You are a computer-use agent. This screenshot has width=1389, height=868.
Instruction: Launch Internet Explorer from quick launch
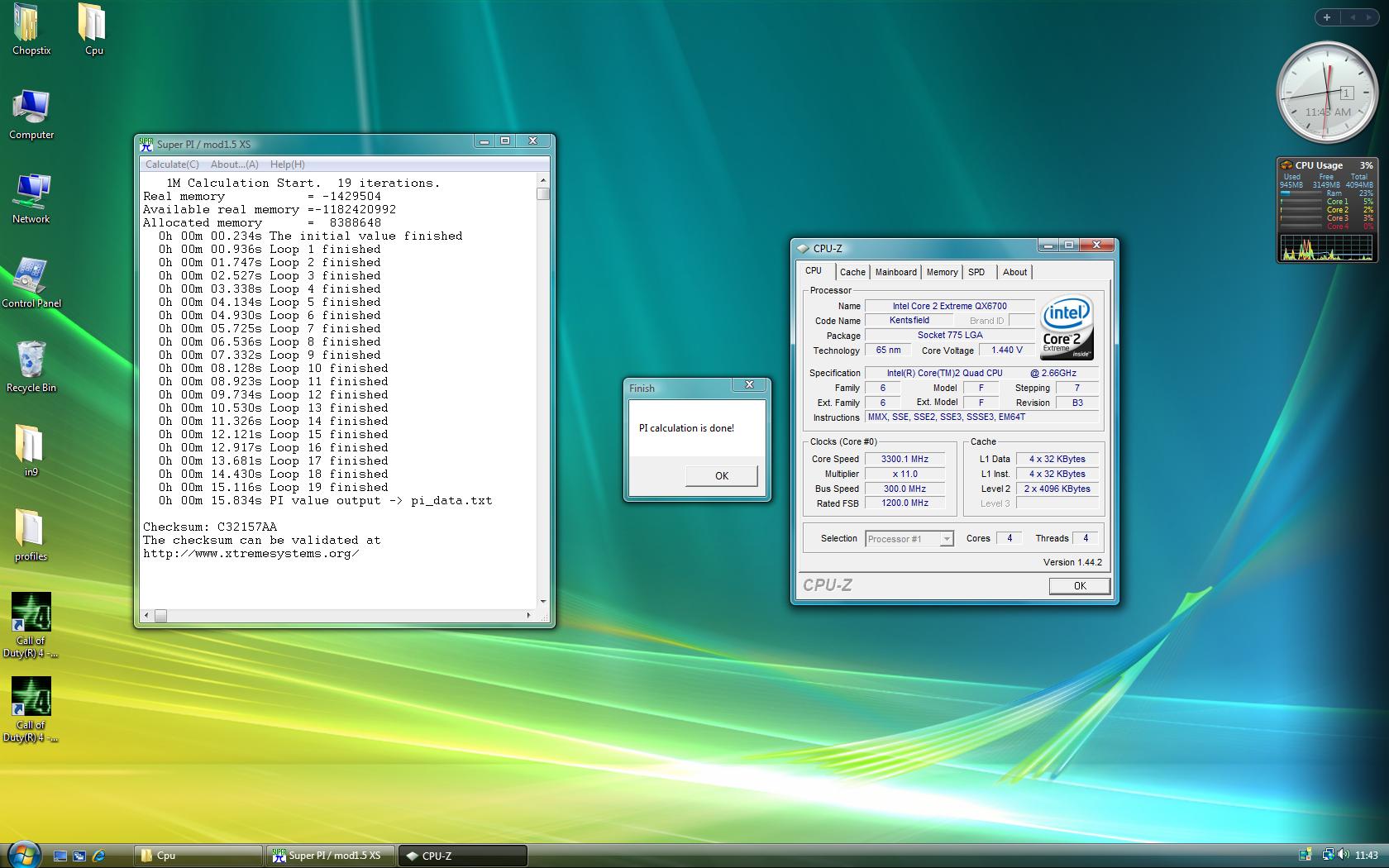(99, 856)
